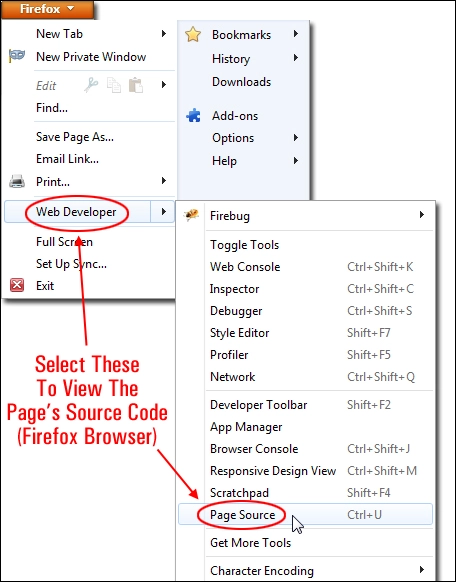
Task: Expand the Firebug submenu arrow
Action: (x=421, y=215)
